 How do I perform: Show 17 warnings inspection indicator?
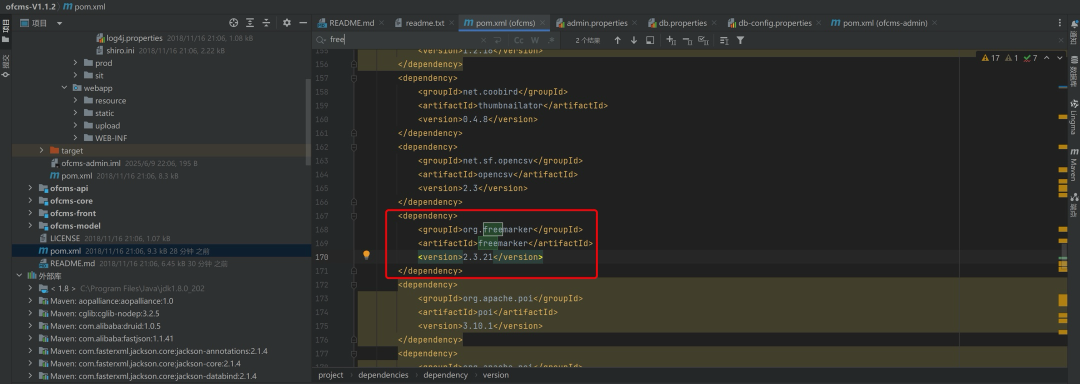tap(990, 58)
